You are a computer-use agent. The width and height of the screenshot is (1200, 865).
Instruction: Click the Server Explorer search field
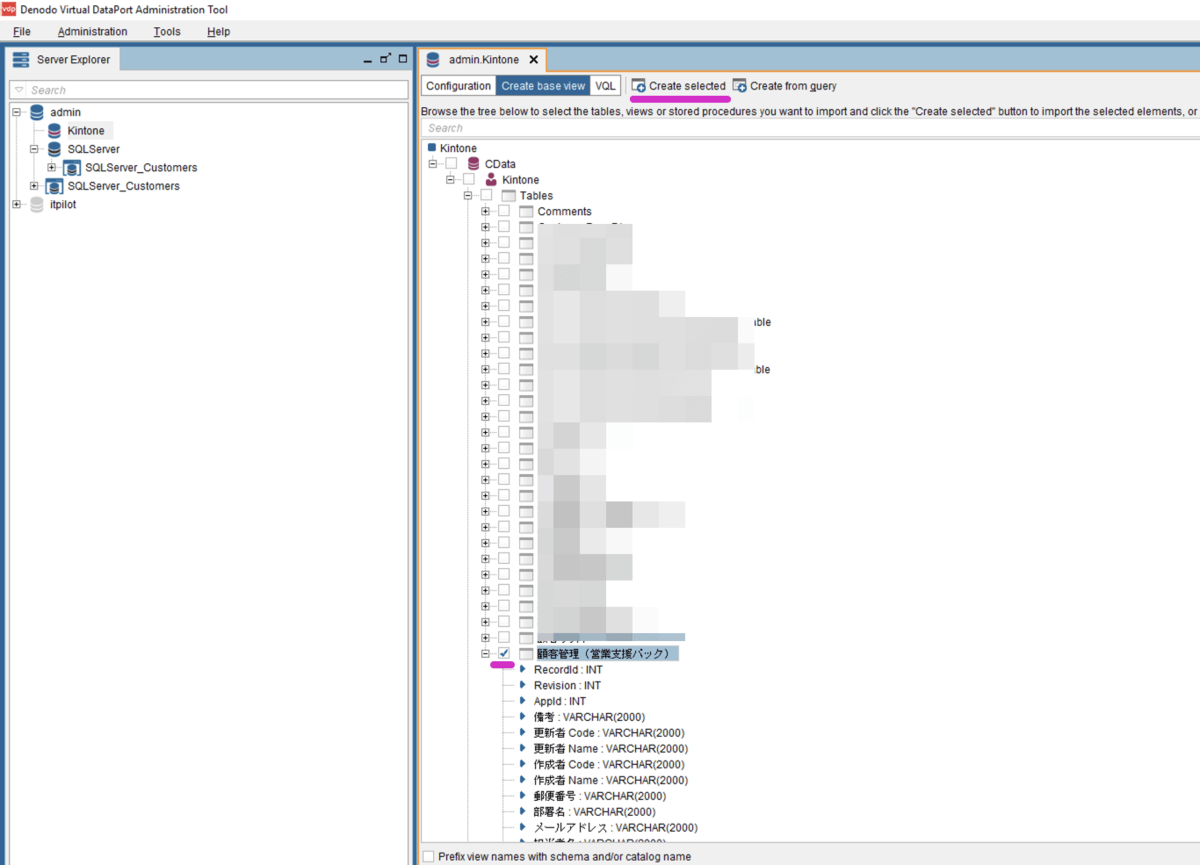coord(208,90)
